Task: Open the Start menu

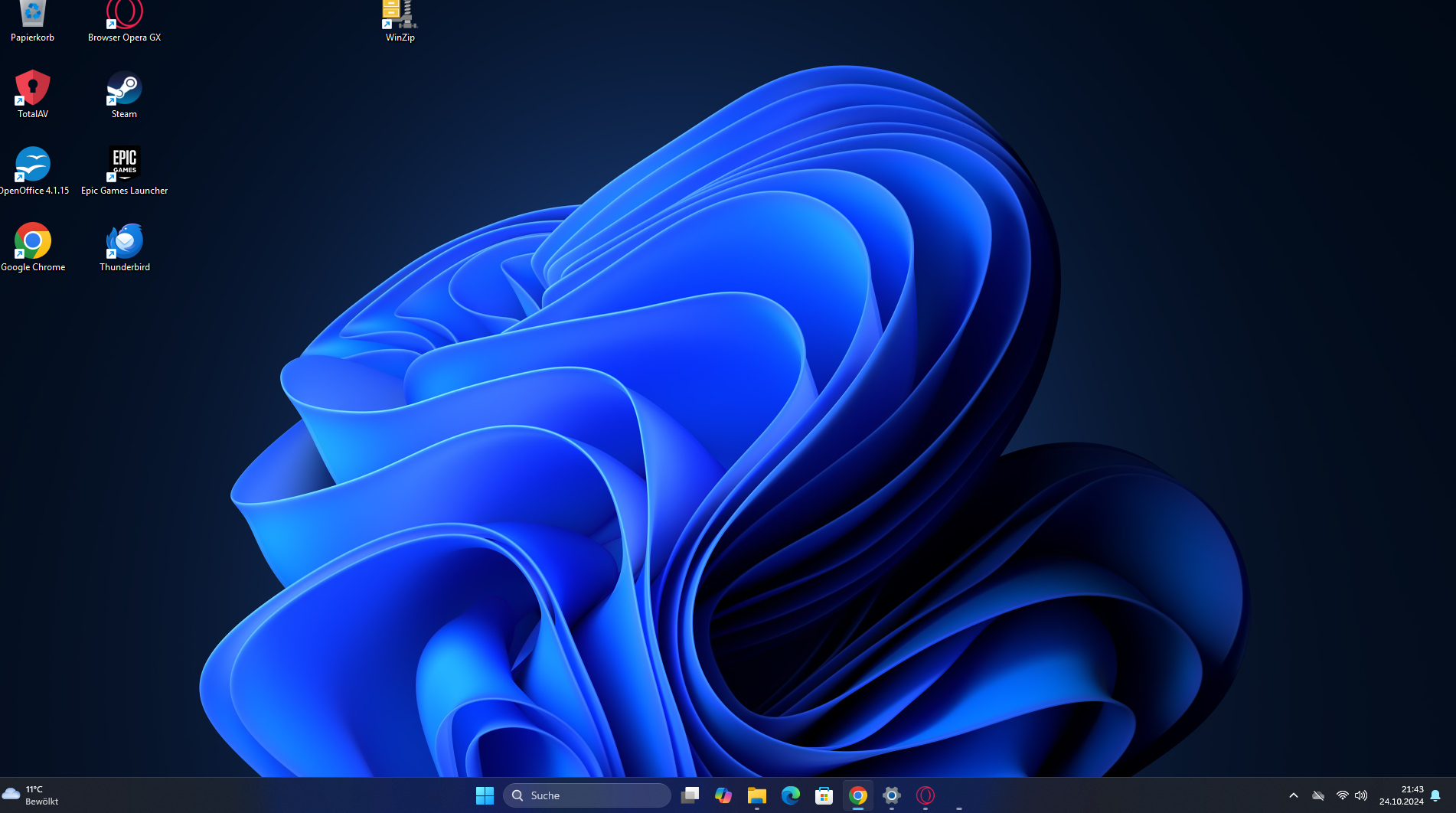Action: pyautogui.click(x=485, y=795)
